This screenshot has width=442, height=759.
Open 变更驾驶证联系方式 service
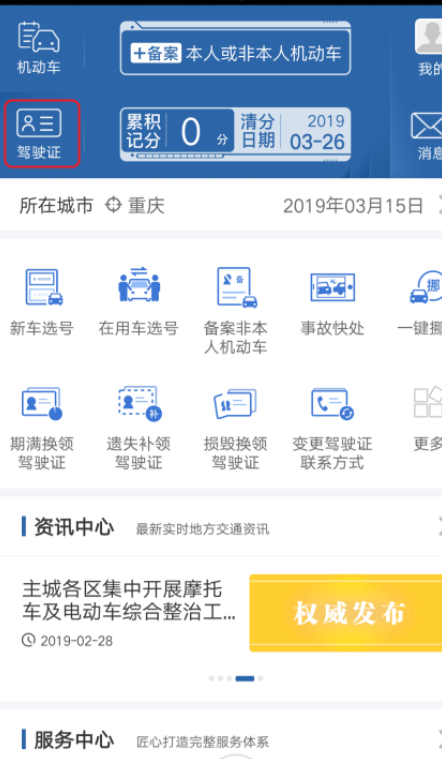(332, 428)
